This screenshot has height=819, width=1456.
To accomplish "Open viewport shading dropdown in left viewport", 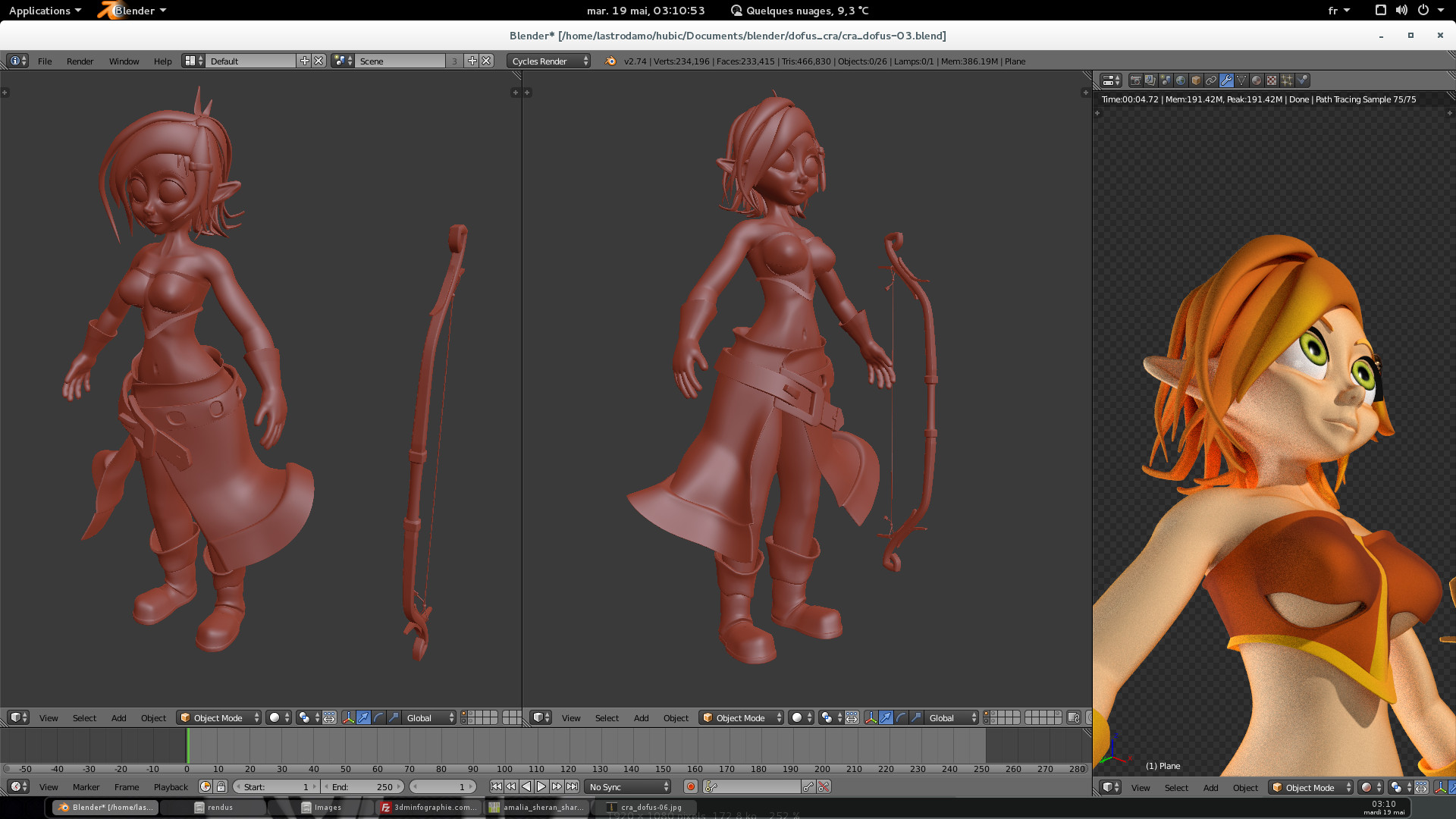I will 278,717.
